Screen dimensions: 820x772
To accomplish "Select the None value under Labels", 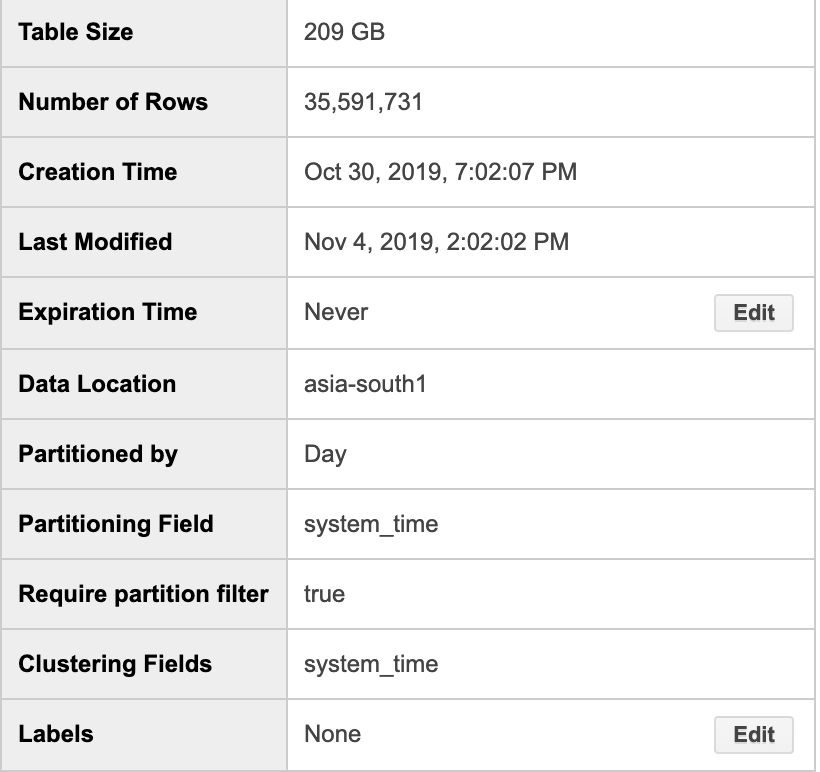I will (331, 735).
